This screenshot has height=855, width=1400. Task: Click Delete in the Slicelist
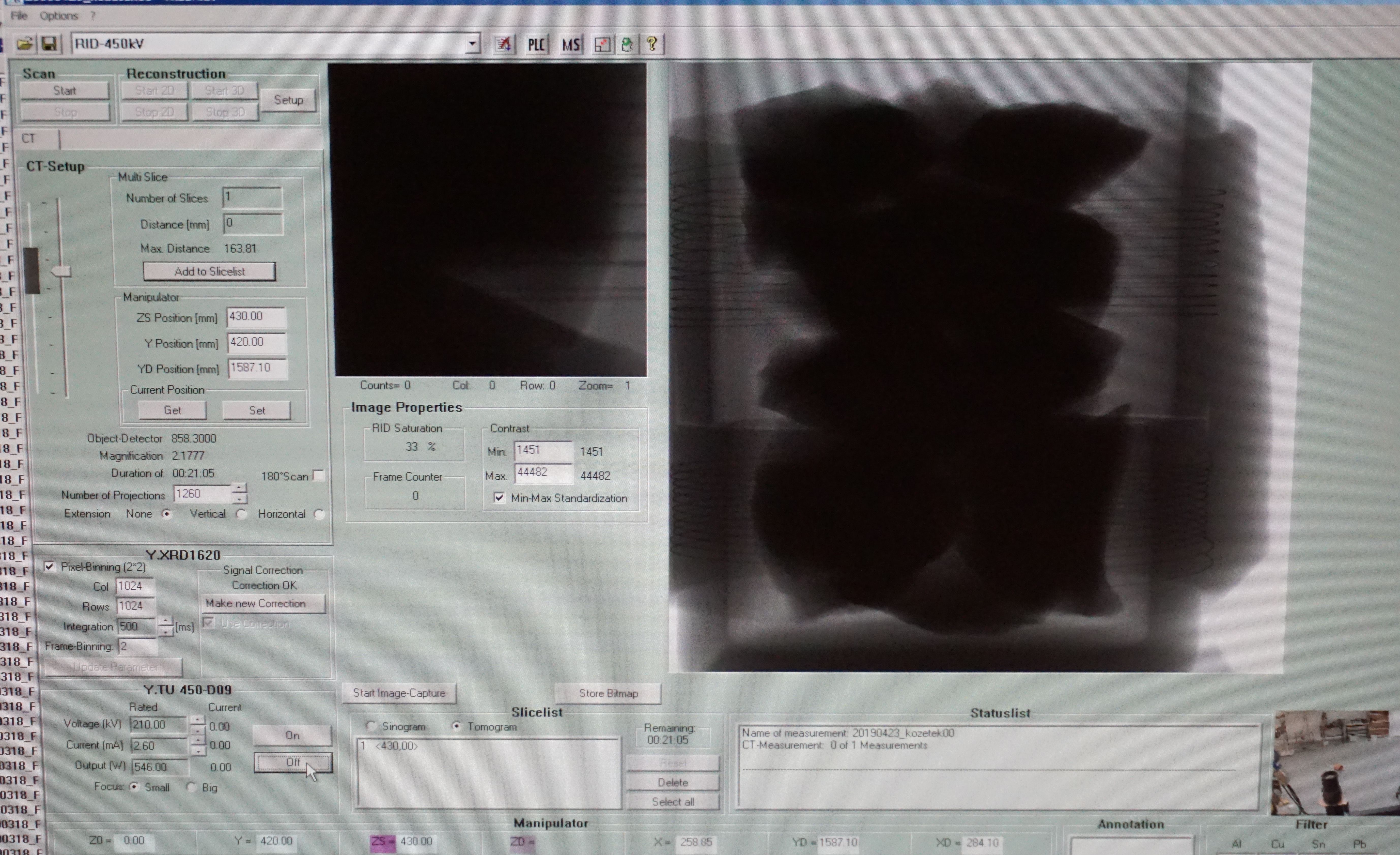pyautogui.click(x=673, y=782)
